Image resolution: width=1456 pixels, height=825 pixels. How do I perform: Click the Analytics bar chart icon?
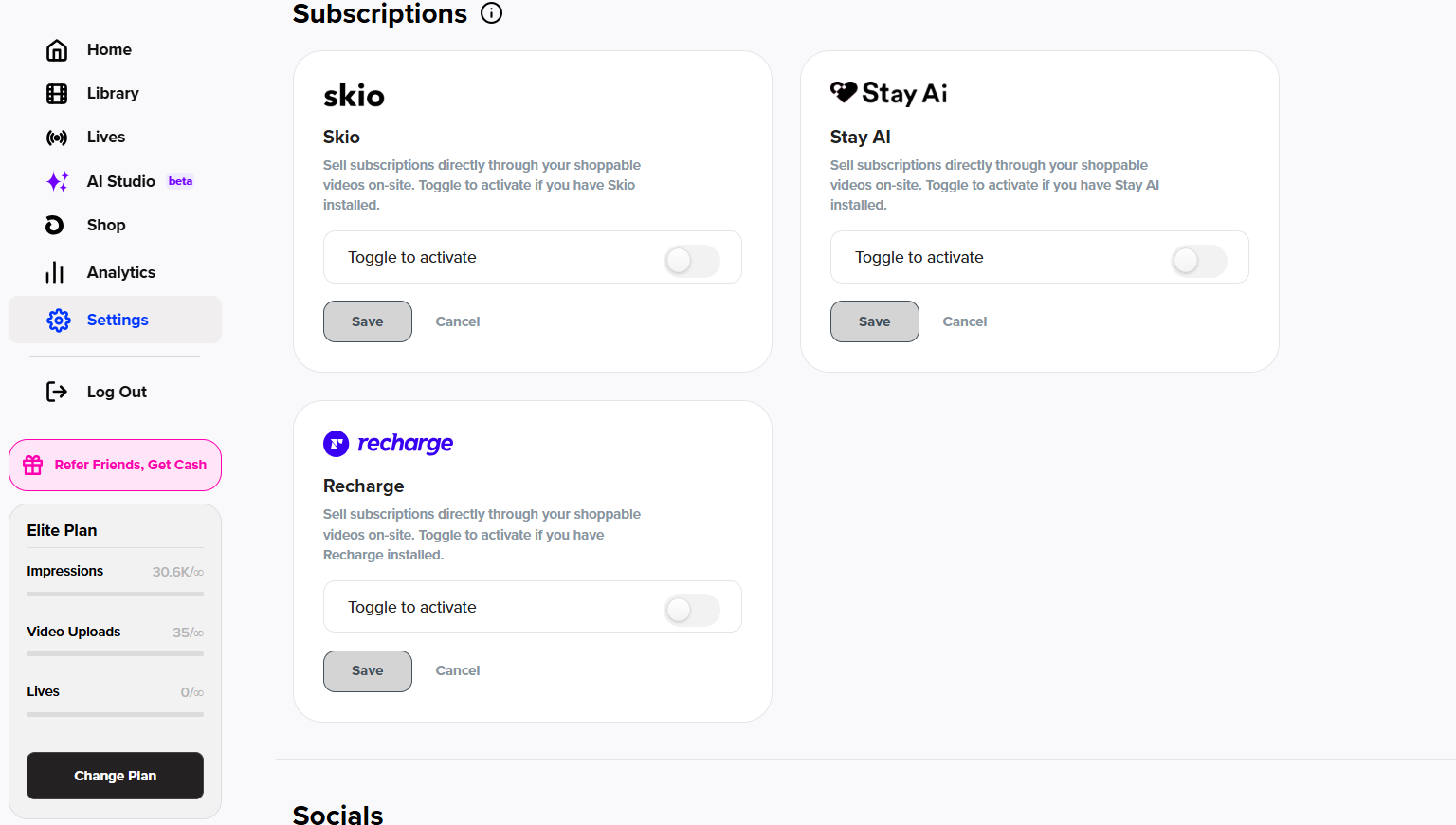[x=55, y=273]
